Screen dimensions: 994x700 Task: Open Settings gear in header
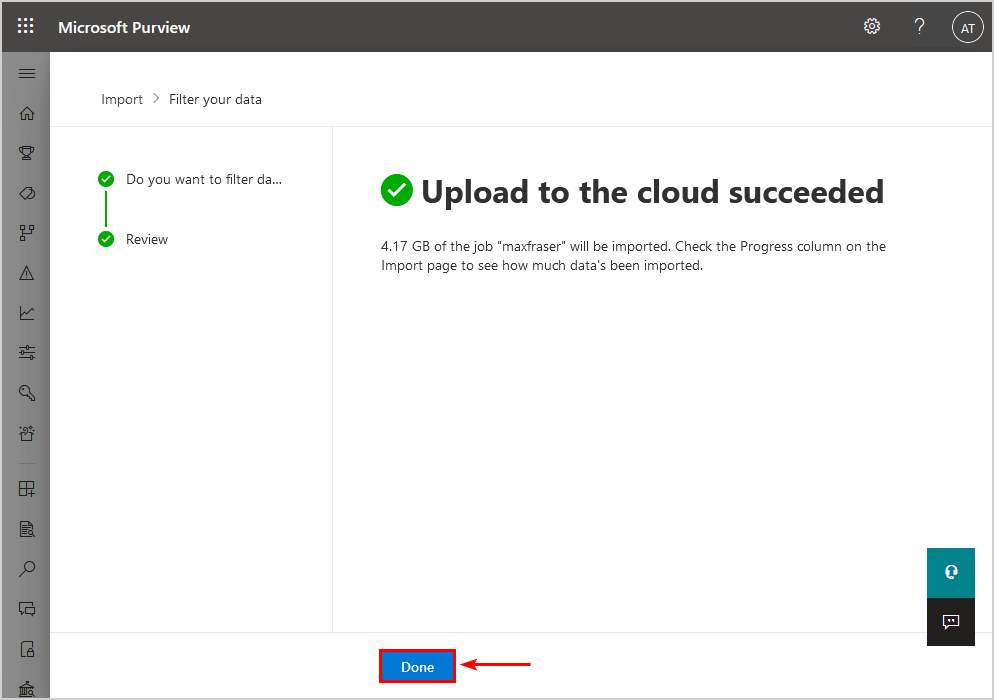(x=872, y=26)
